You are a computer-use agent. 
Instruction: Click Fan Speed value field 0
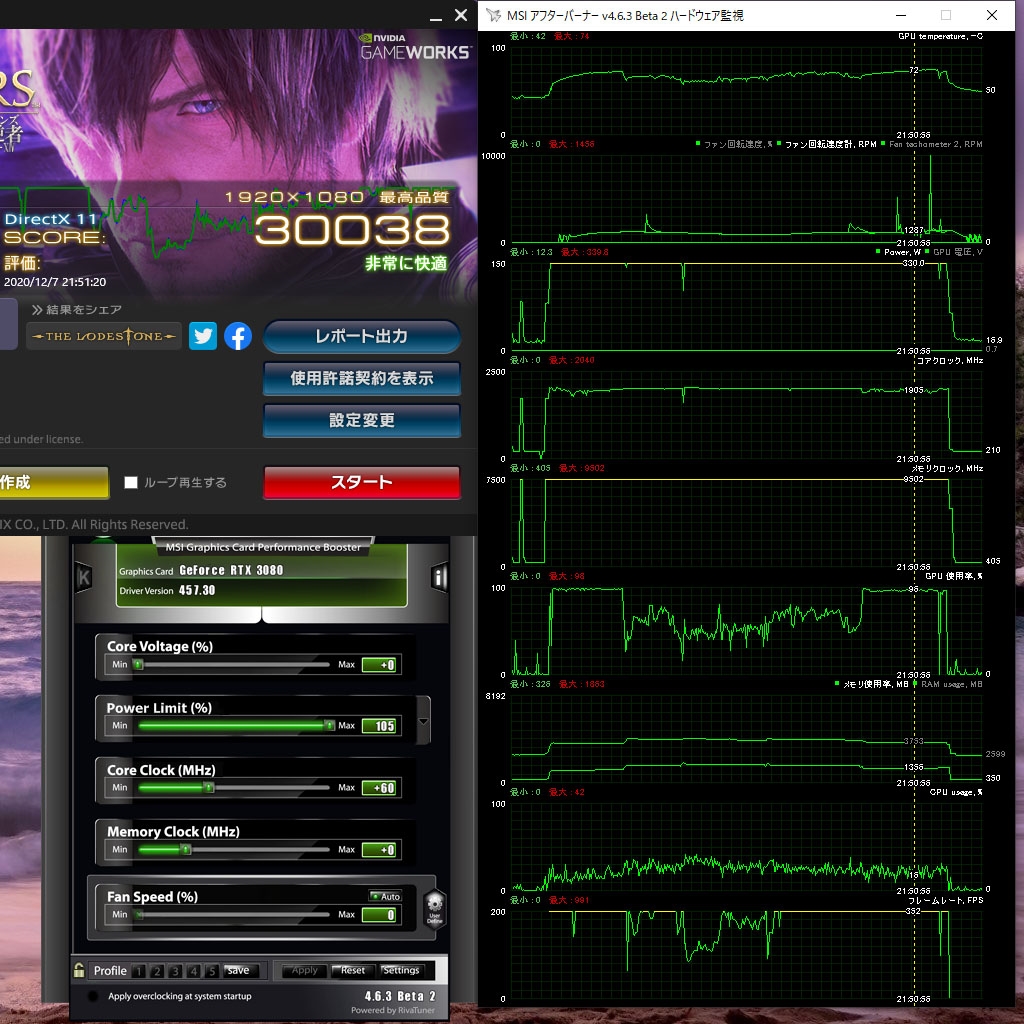coord(379,914)
